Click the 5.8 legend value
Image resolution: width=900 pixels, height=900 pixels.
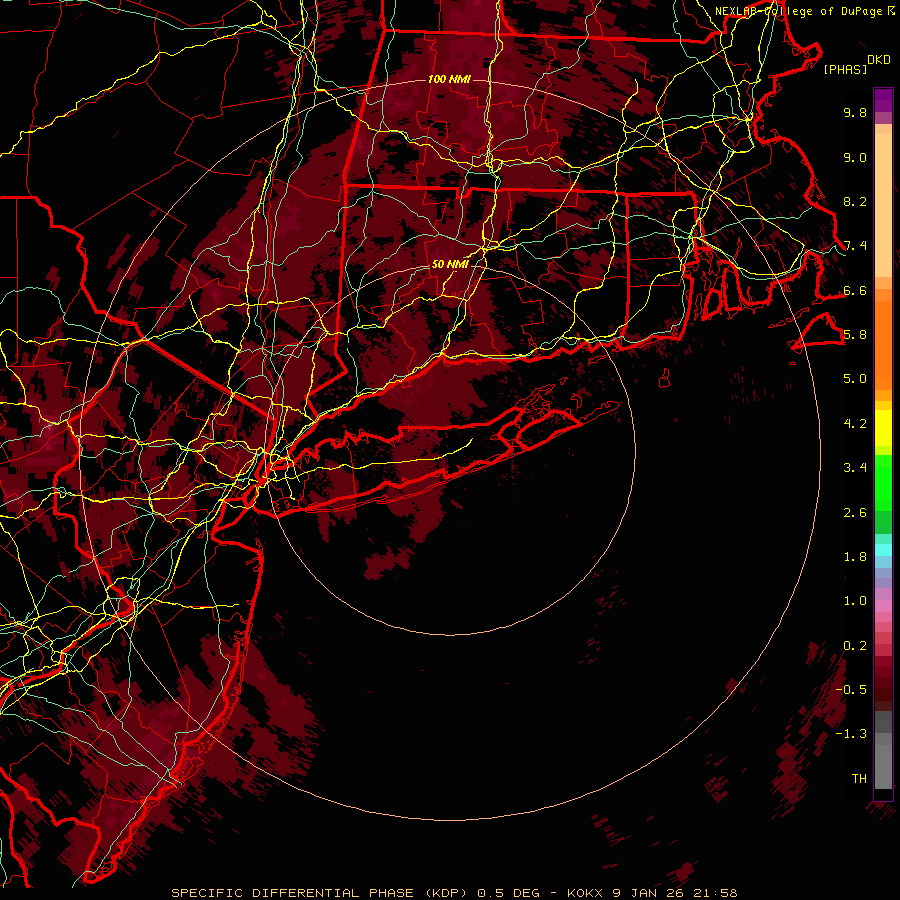[855, 335]
